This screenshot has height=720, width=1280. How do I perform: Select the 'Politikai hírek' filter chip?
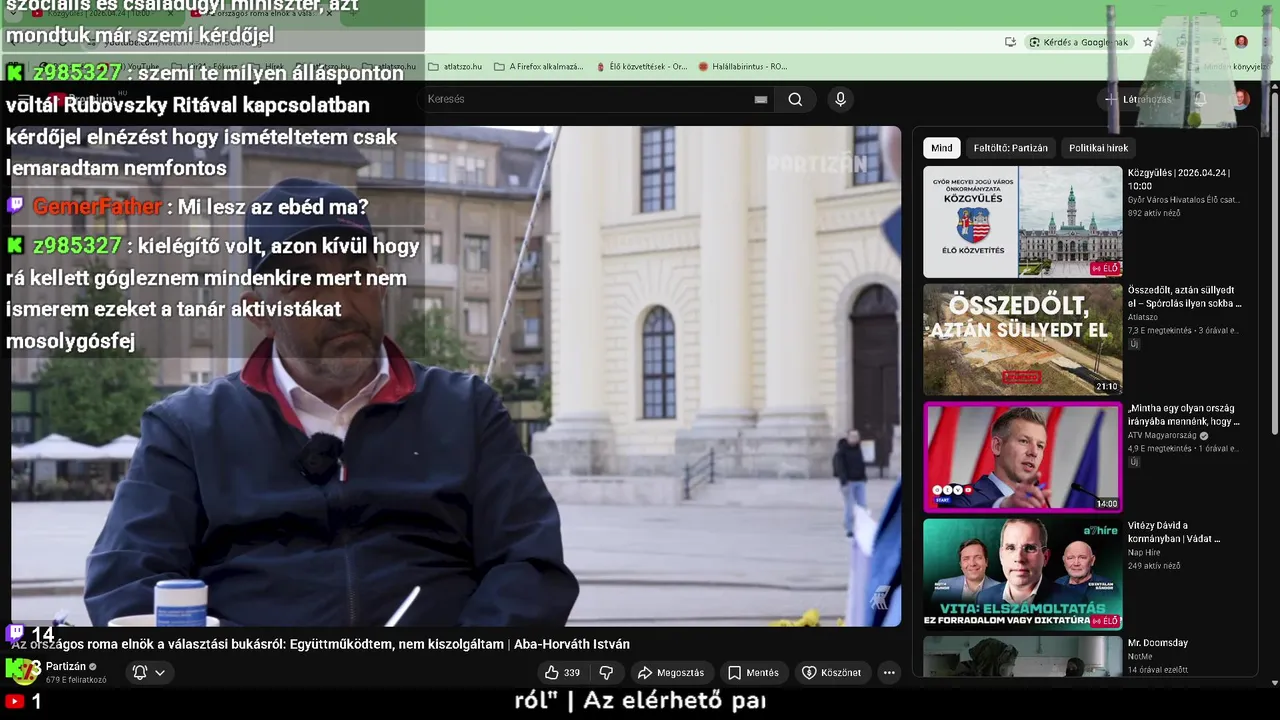[x=1098, y=148]
